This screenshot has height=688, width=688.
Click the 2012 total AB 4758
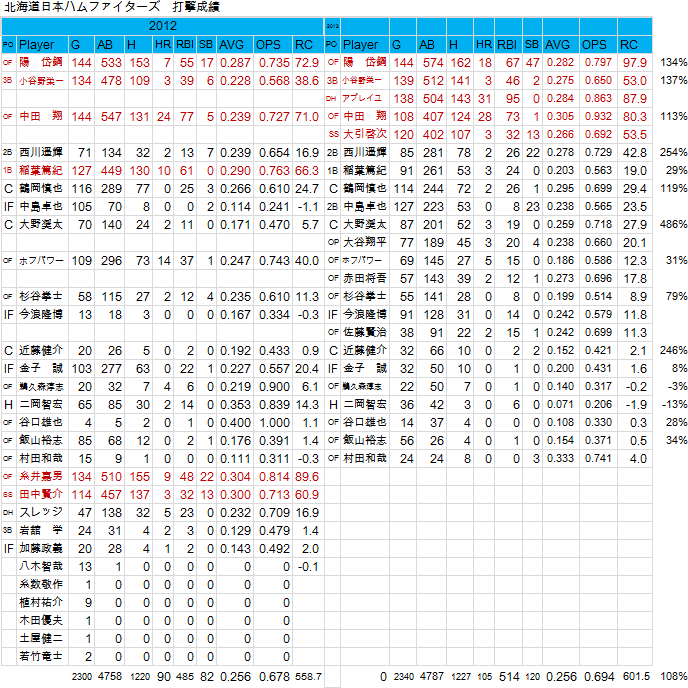click(x=110, y=677)
